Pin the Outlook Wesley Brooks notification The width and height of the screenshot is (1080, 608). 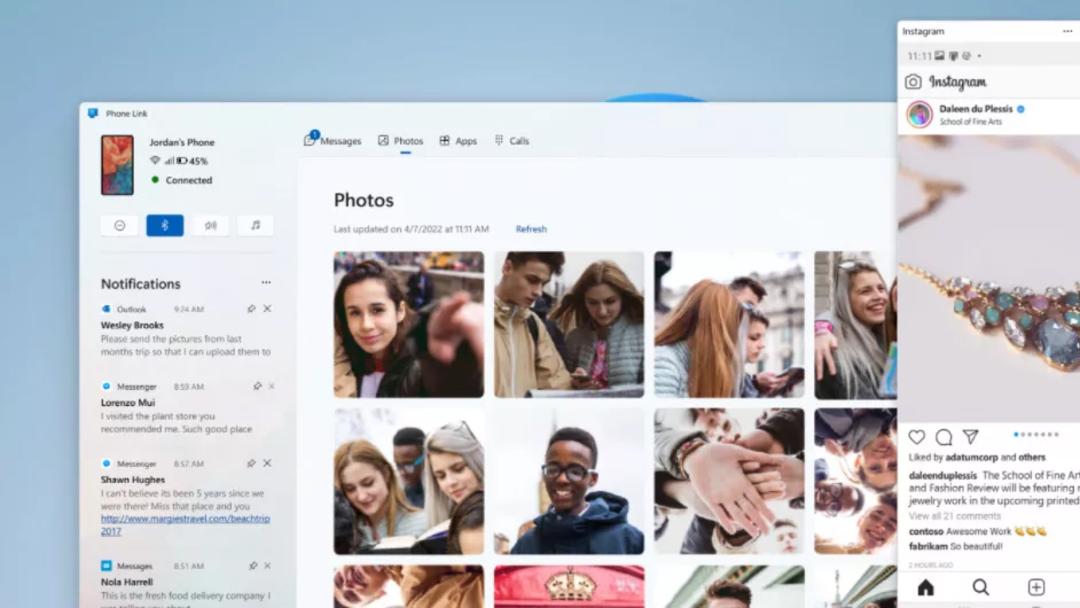pos(251,309)
